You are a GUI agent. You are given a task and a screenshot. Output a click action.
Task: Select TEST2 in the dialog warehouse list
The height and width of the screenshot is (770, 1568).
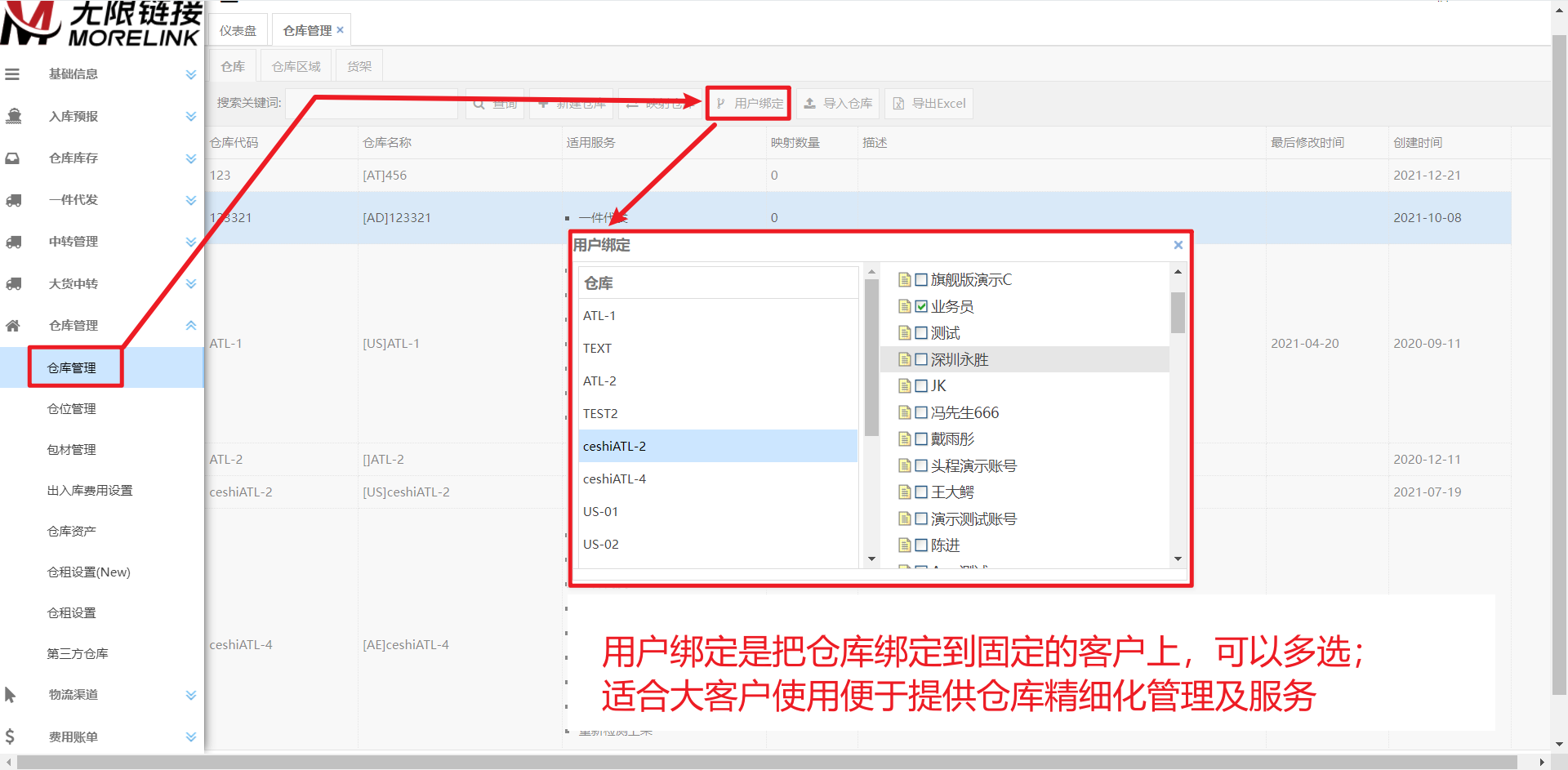718,414
